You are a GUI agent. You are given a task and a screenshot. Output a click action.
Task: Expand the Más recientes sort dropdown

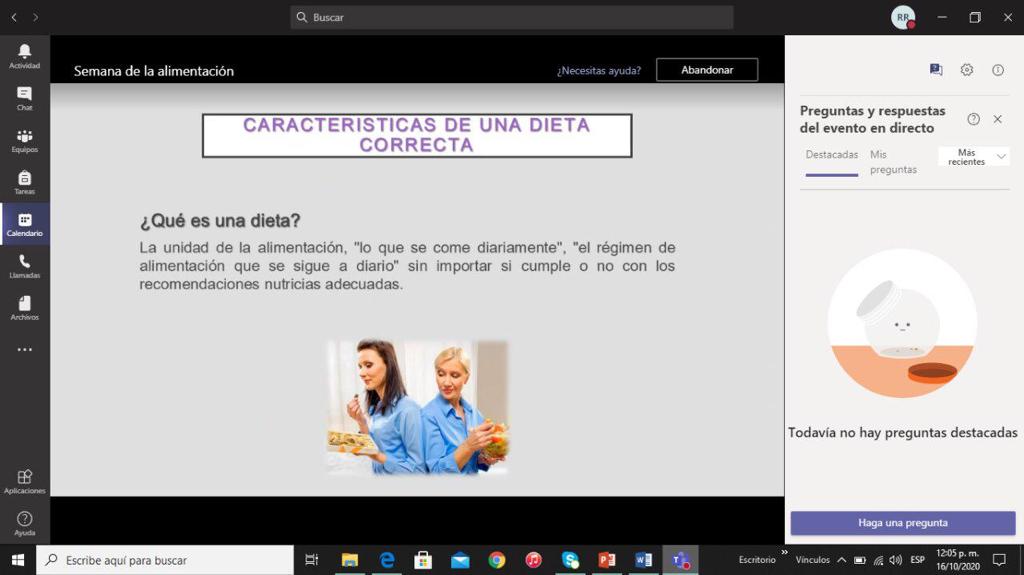974,157
